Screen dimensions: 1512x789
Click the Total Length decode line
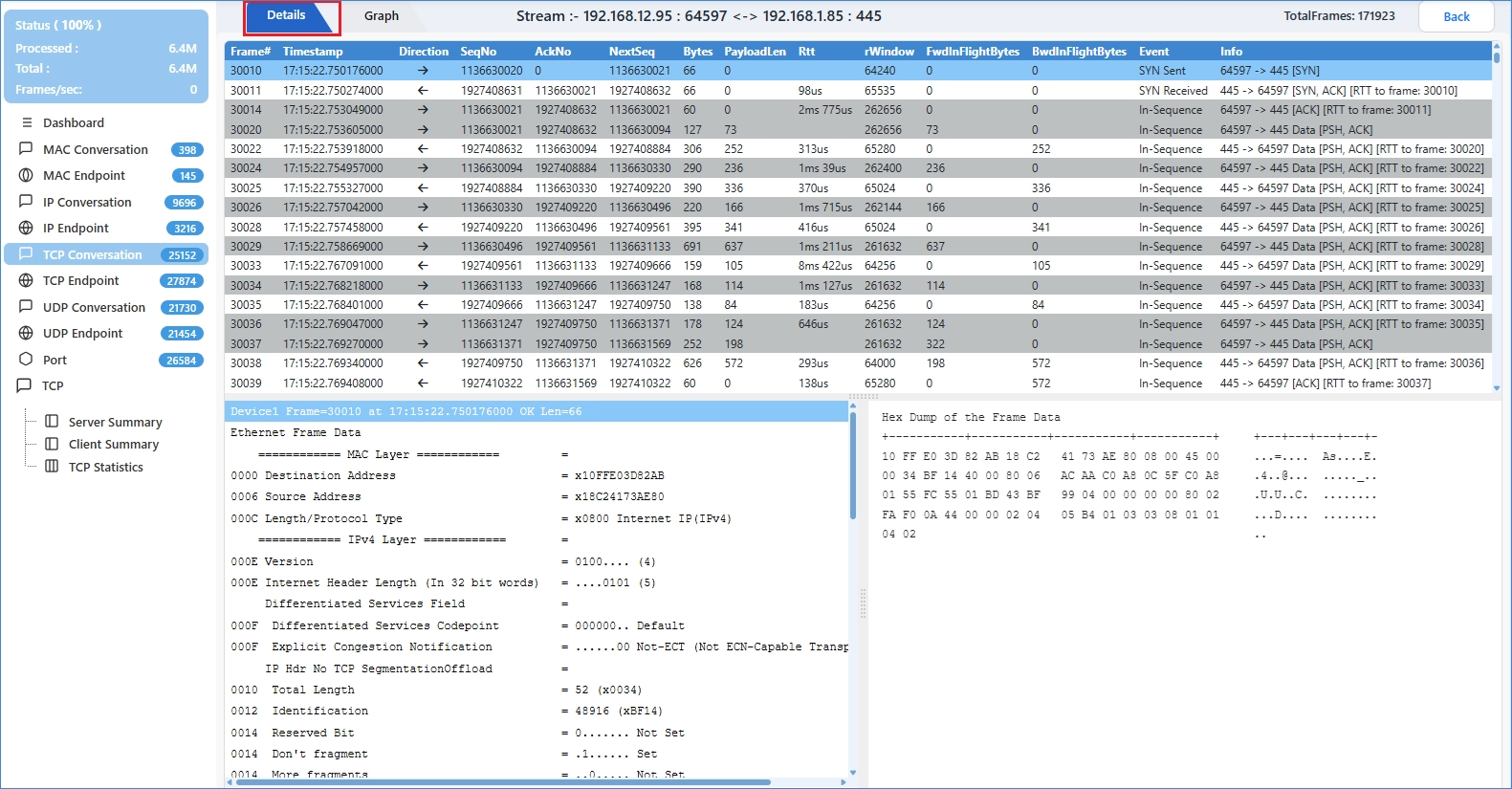pos(436,690)
